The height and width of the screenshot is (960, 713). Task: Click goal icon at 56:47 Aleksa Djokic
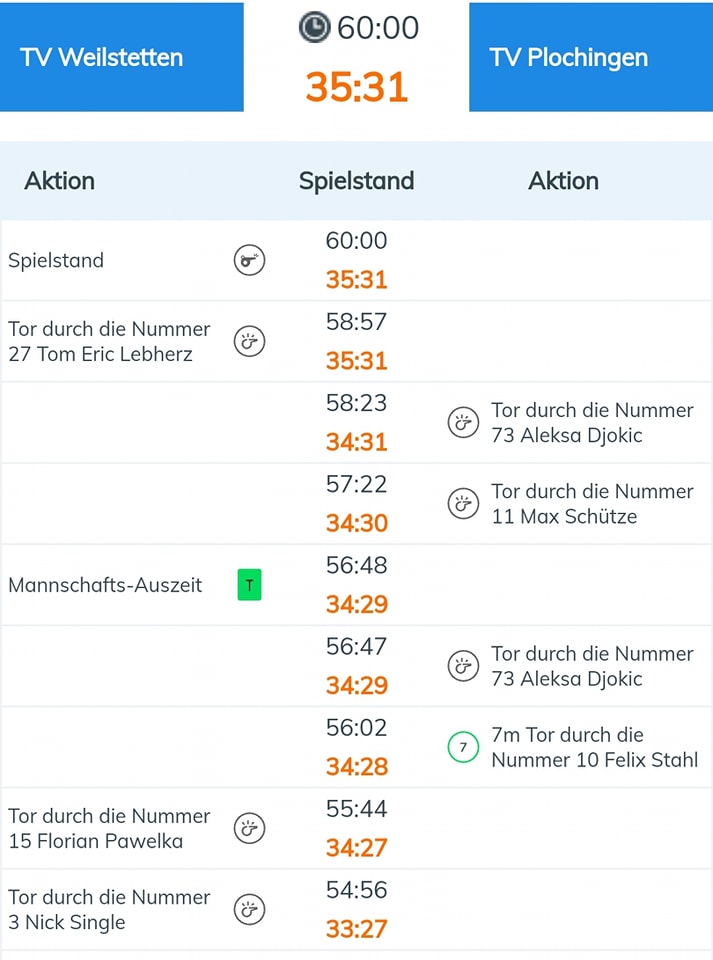[x=462, y=666]
